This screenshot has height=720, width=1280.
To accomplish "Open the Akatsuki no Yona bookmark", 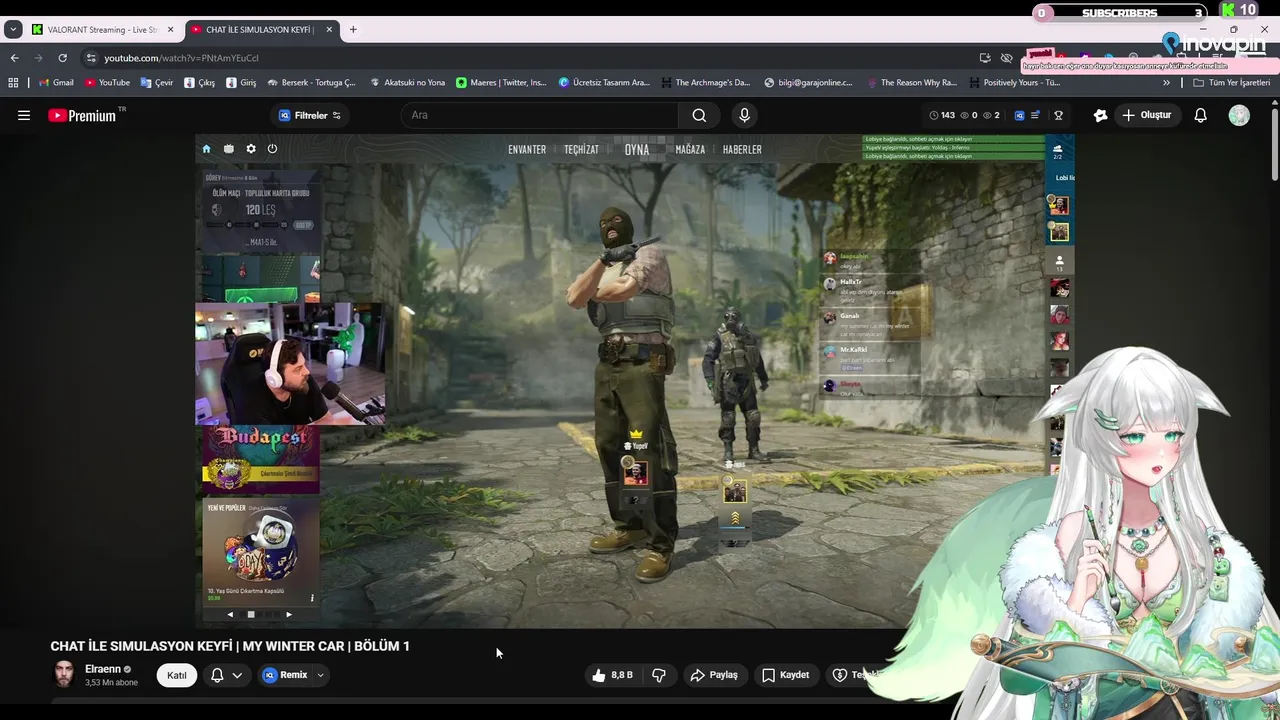I will [407, 83].
